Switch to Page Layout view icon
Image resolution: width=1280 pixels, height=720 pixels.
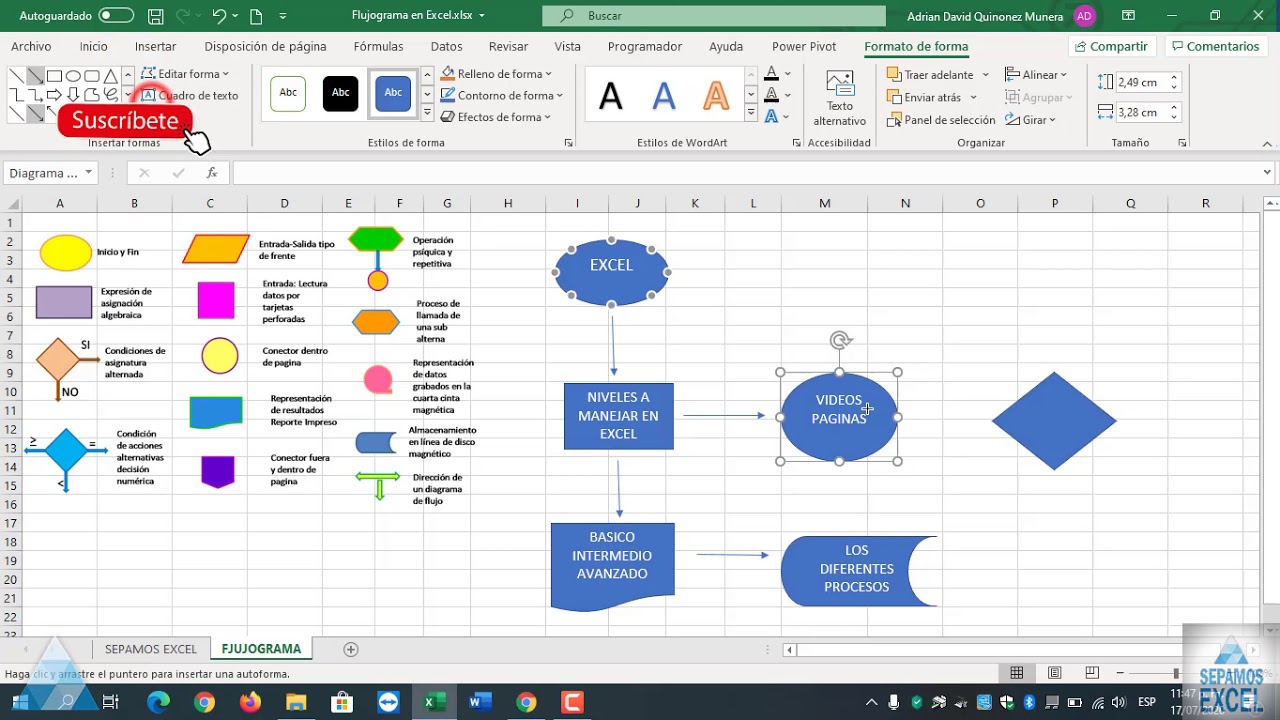[1055, 673]
